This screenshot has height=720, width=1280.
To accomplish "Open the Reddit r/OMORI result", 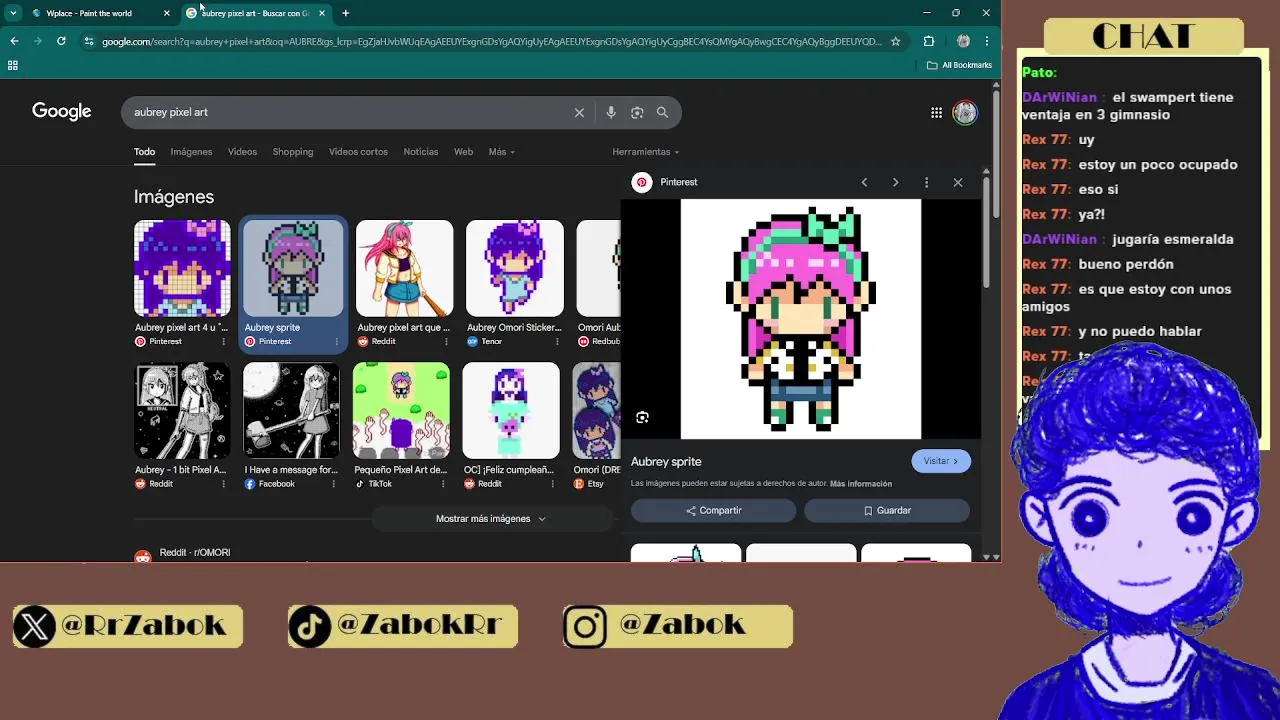I will click(x=194, y=553).
